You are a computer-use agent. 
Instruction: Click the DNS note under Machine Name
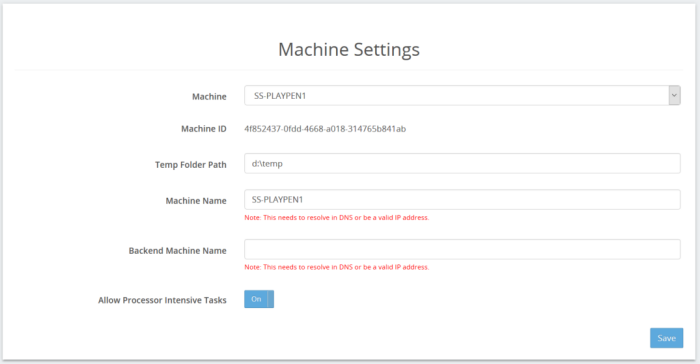pyautogui.click(x=337, y=218)
